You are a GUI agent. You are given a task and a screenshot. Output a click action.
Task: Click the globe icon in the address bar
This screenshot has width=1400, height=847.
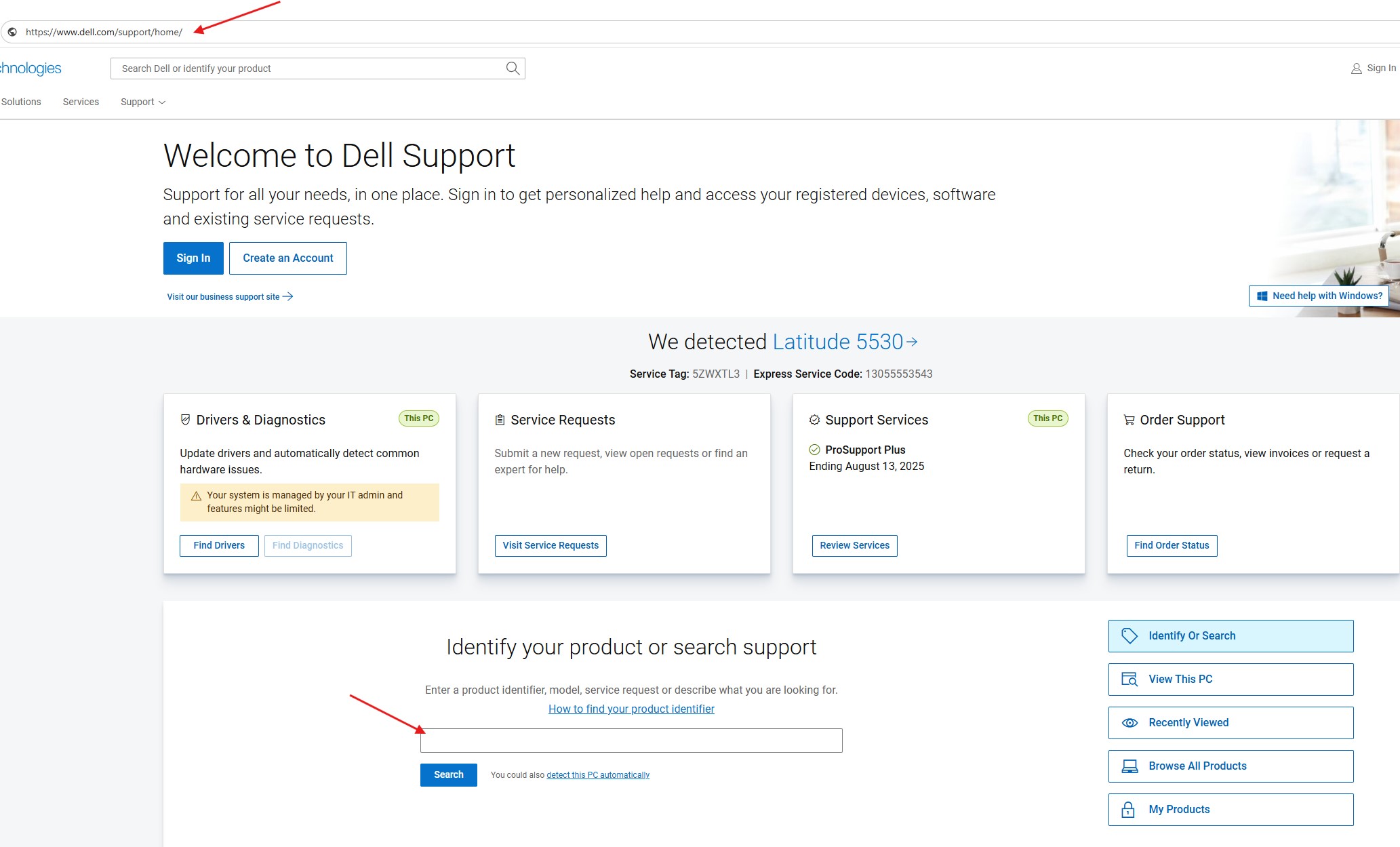pos(12,32)
